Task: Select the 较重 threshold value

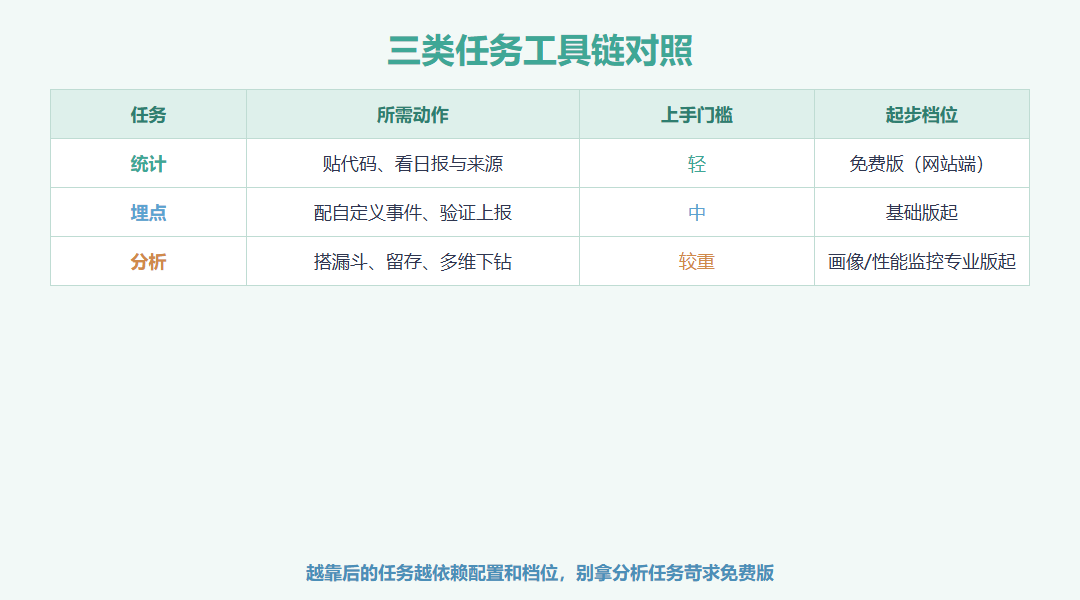Action: point(696,262)
